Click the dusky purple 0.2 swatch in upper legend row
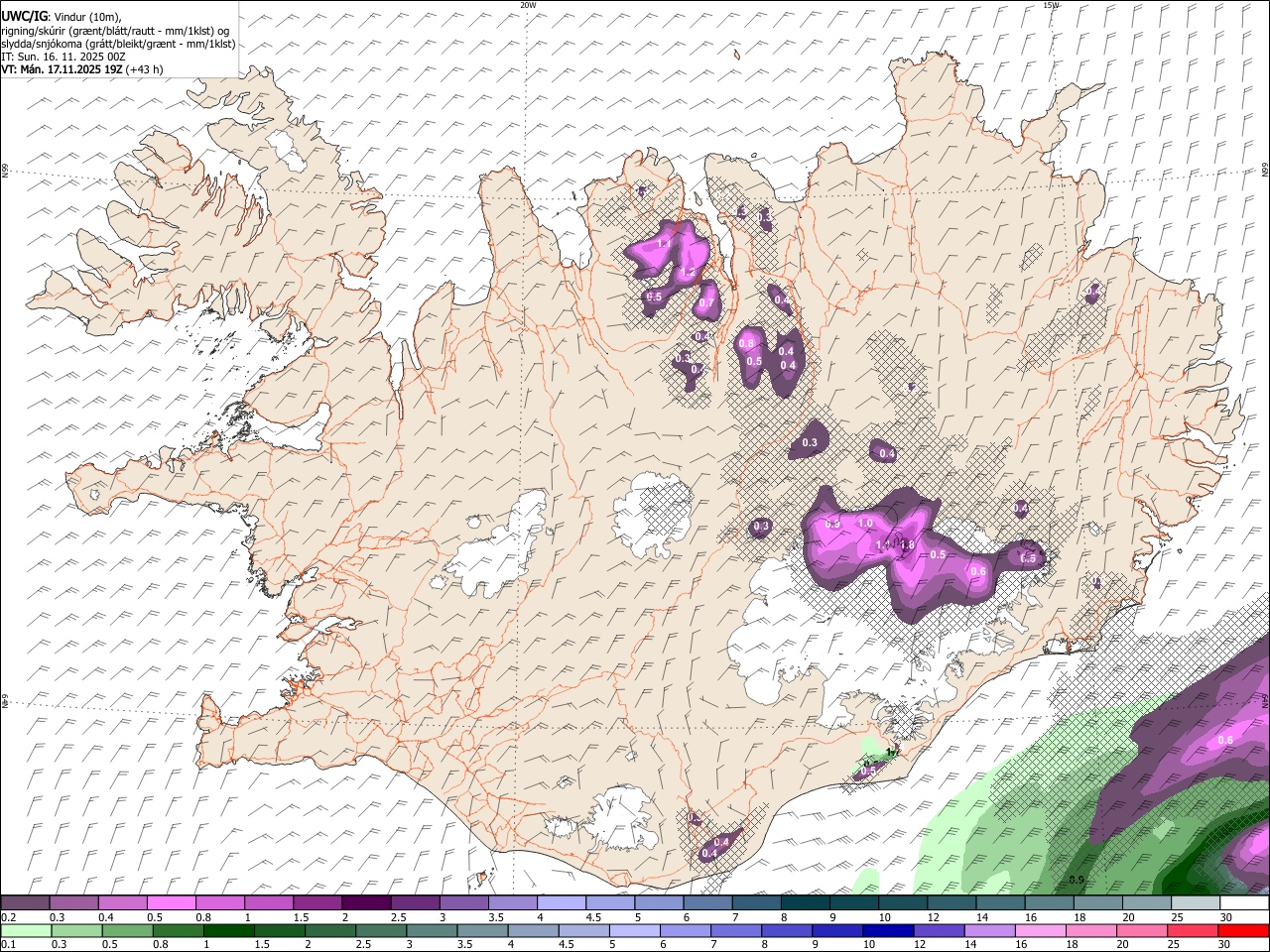The height and width of the screenshot is (952, 1270). [25, 902]
